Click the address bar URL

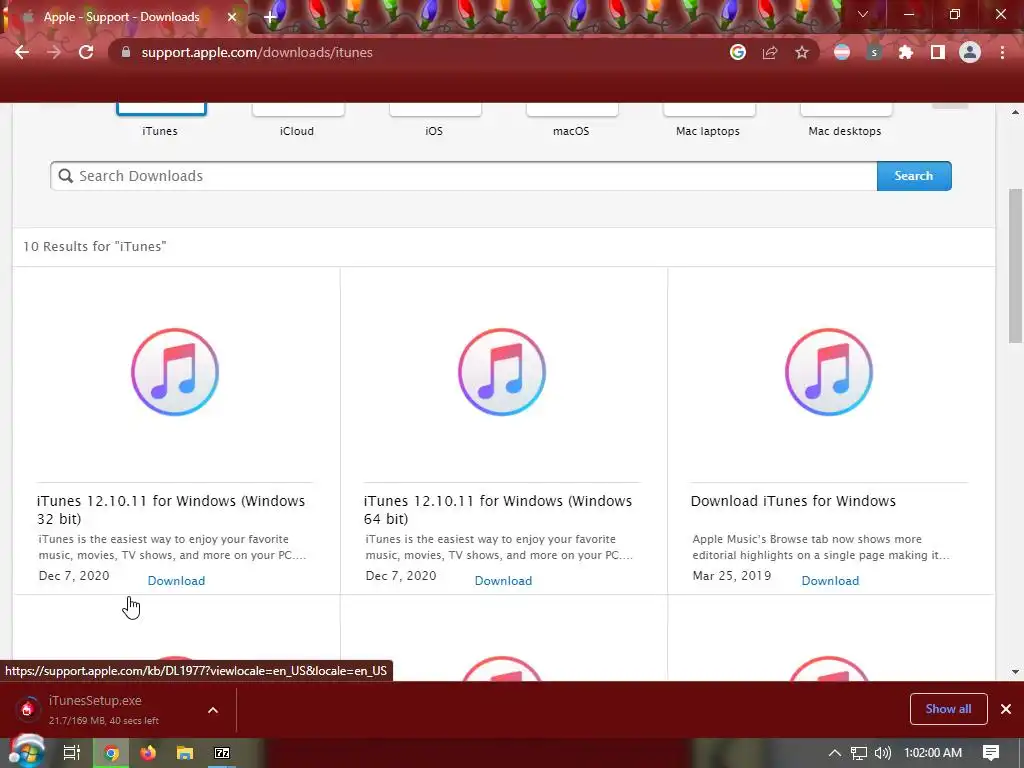tap(257, 52)
